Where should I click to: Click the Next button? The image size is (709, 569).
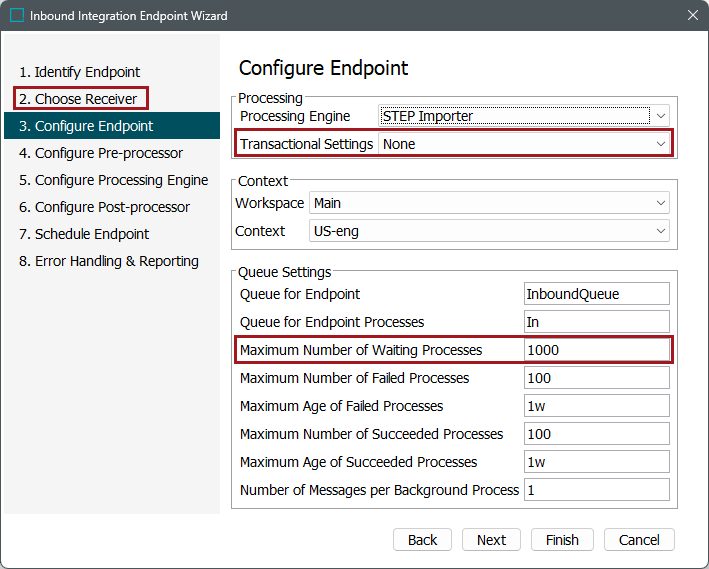click(491, 540)
